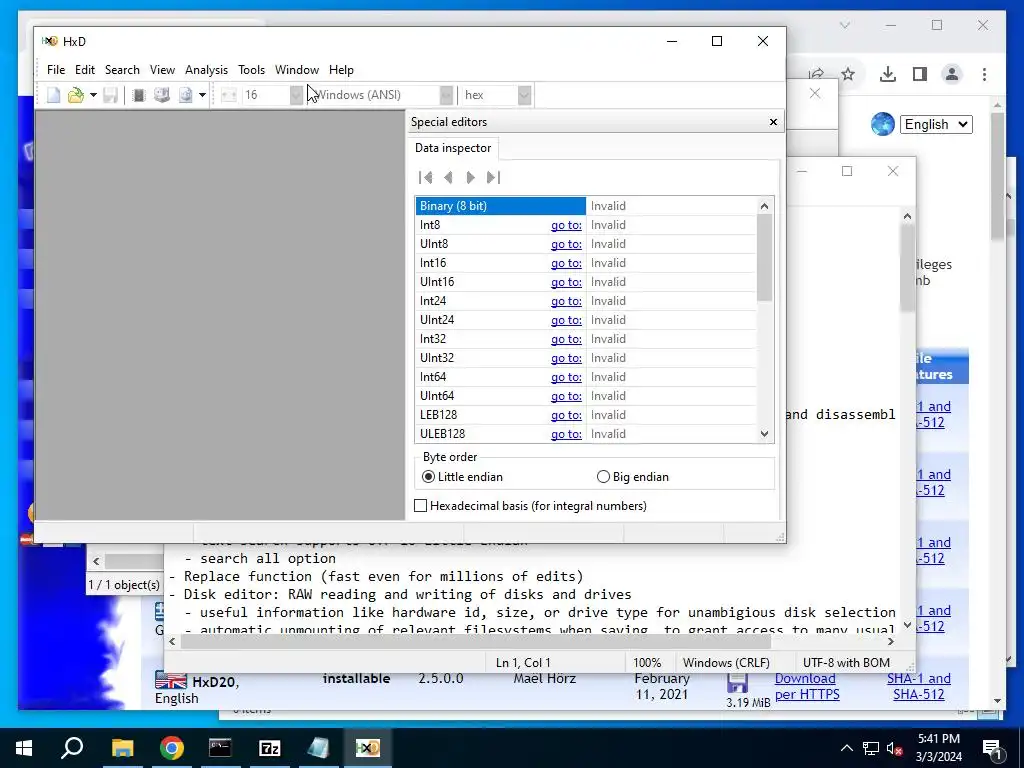Open the View menu
Viewport: 1024px width, 768px height.
coord(162,70)
